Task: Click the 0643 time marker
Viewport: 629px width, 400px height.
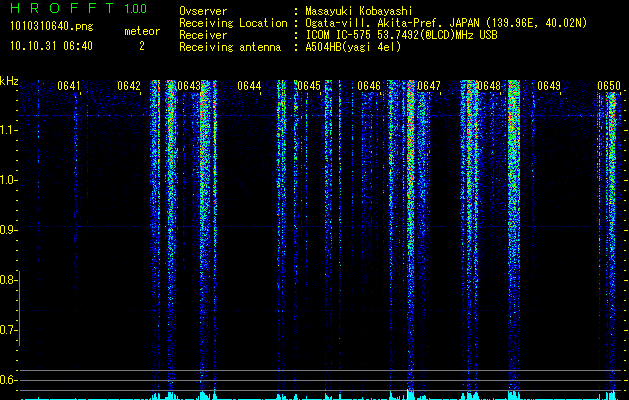Action: pyautogui.click(x=189, y=86)
